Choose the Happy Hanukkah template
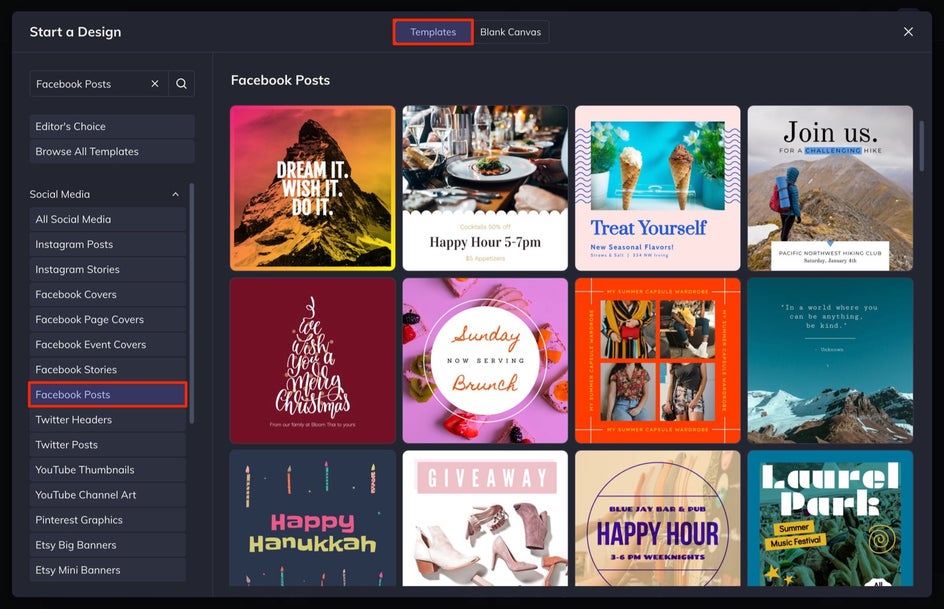This screenshot has height=609, width=944. click(x=312, y=518)
